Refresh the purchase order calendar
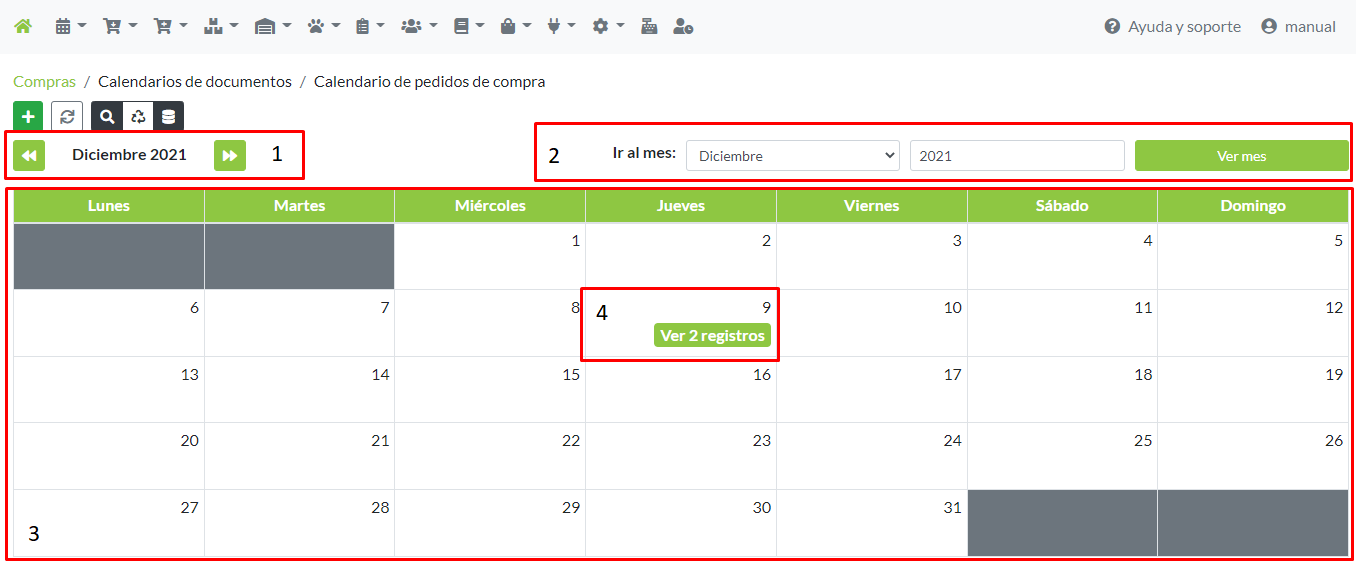The image size is (1356, 566). tap(67, 117)
